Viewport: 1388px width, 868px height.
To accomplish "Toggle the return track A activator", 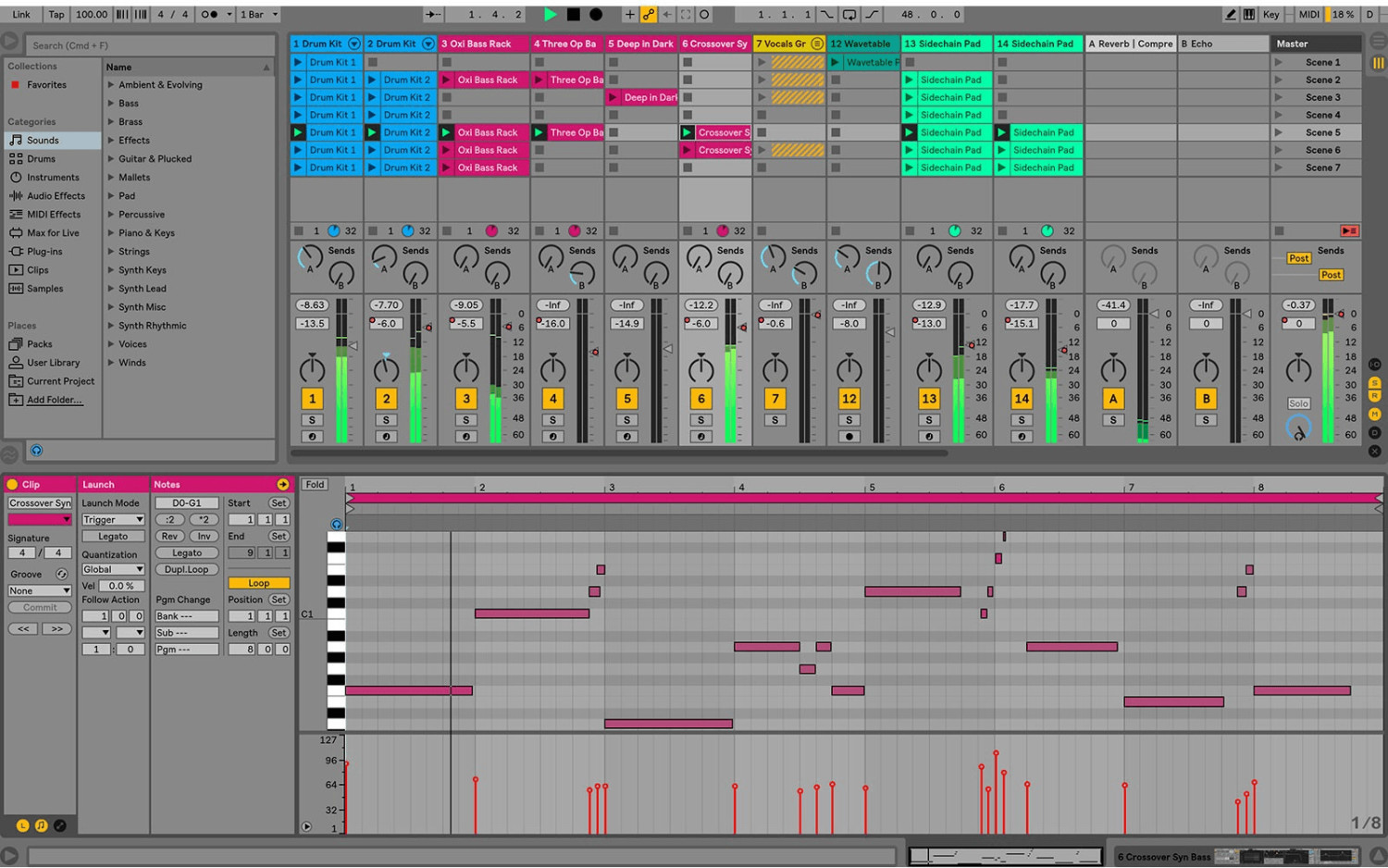I will click(1113, 399).
